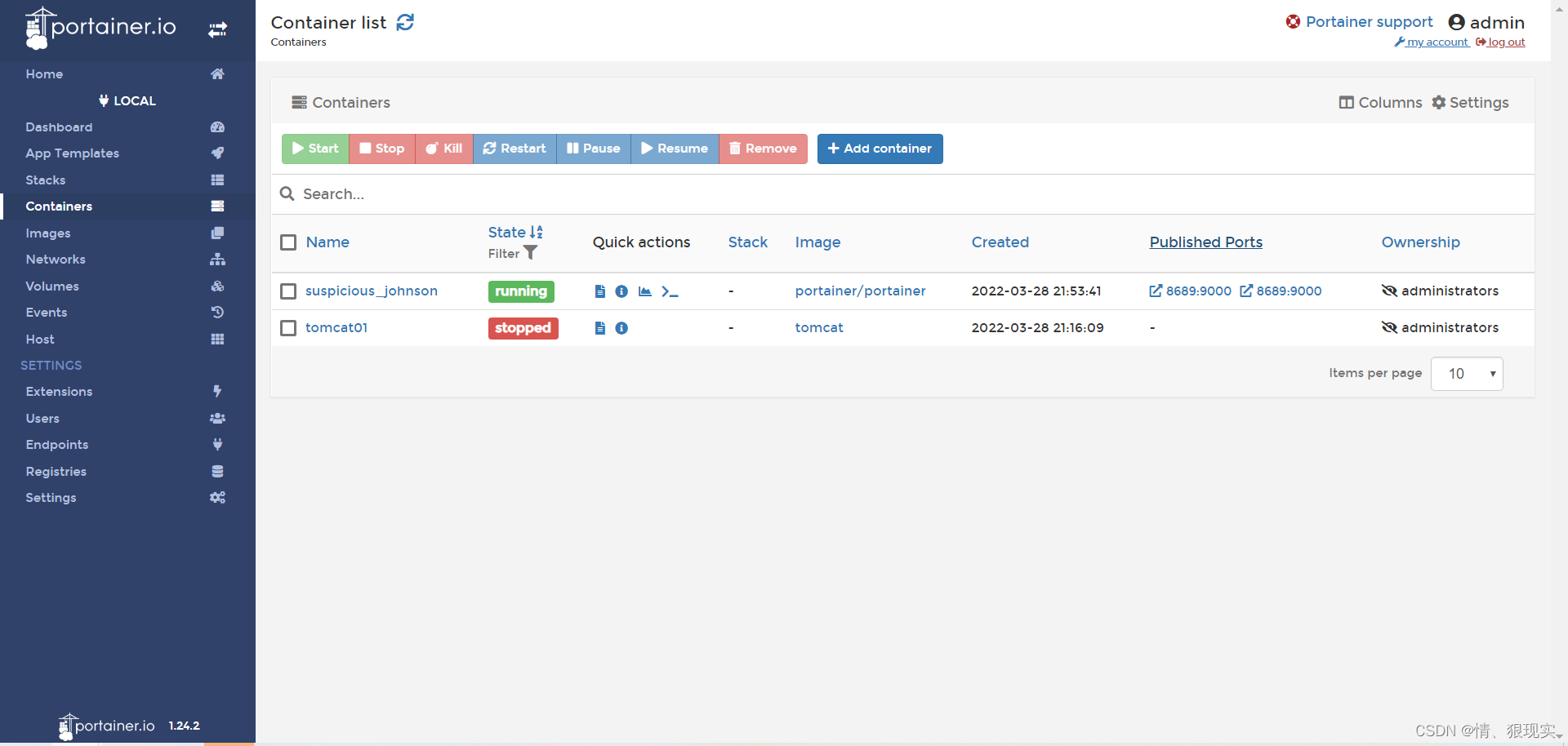Sort containers by State column
Screen dimensions: 1568x746
(x=515, y=232)
